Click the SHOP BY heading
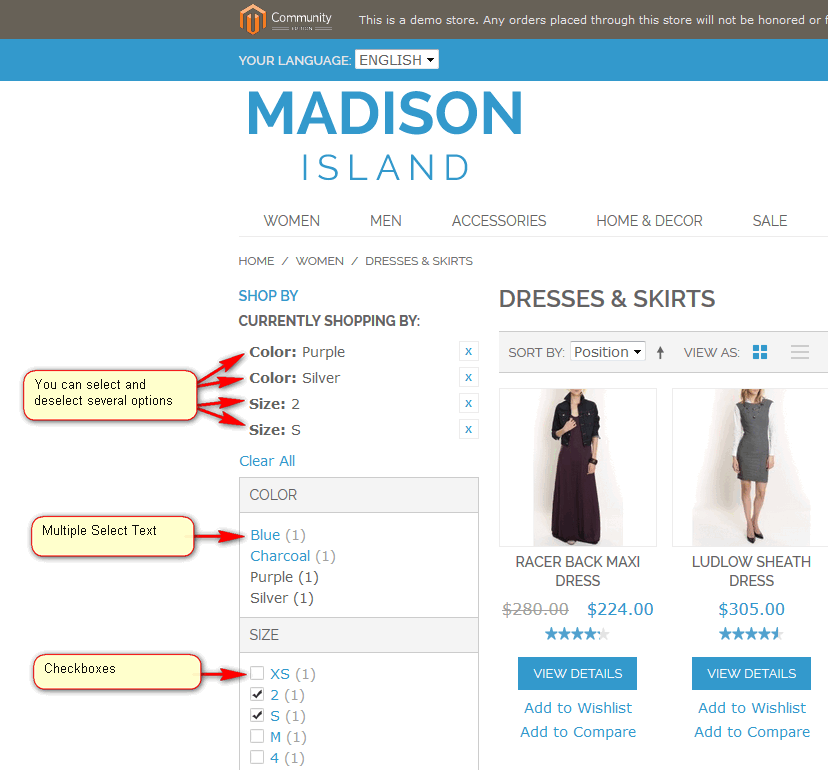828x770 pixels. tap(268, 296)
